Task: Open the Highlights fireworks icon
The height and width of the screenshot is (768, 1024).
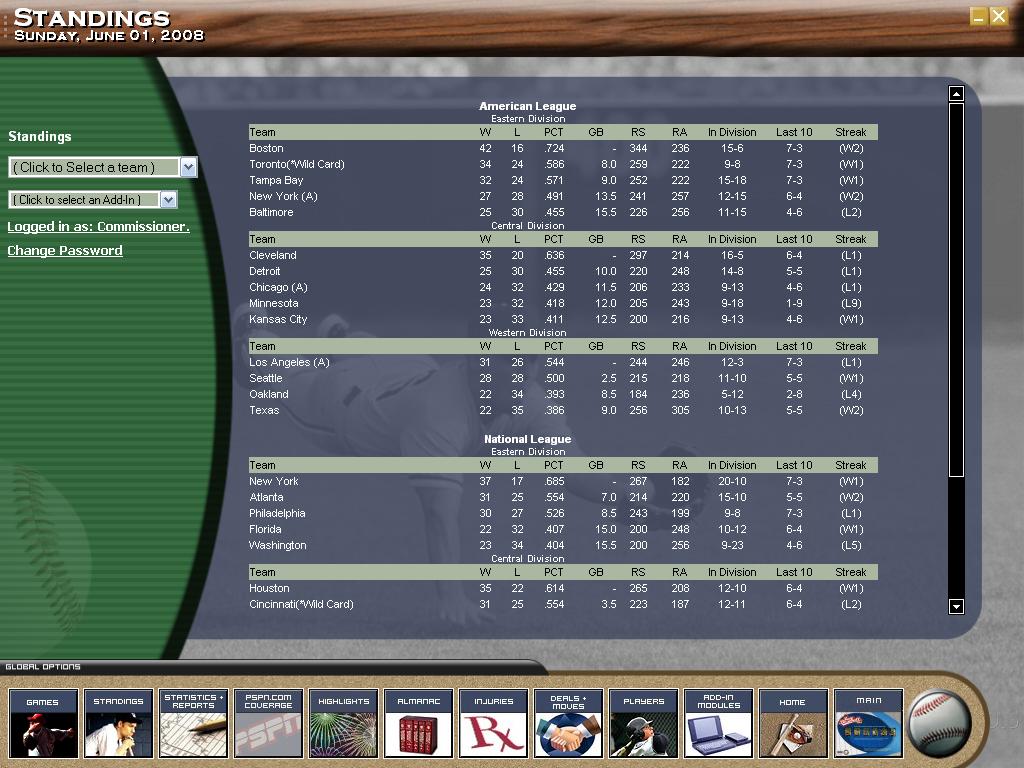Action: click(x=344, y=723)
